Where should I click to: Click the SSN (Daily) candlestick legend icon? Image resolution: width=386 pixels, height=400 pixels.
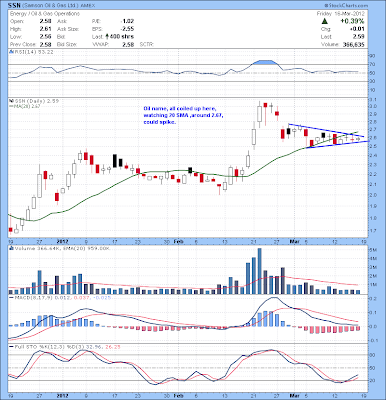tap(10, 101)
